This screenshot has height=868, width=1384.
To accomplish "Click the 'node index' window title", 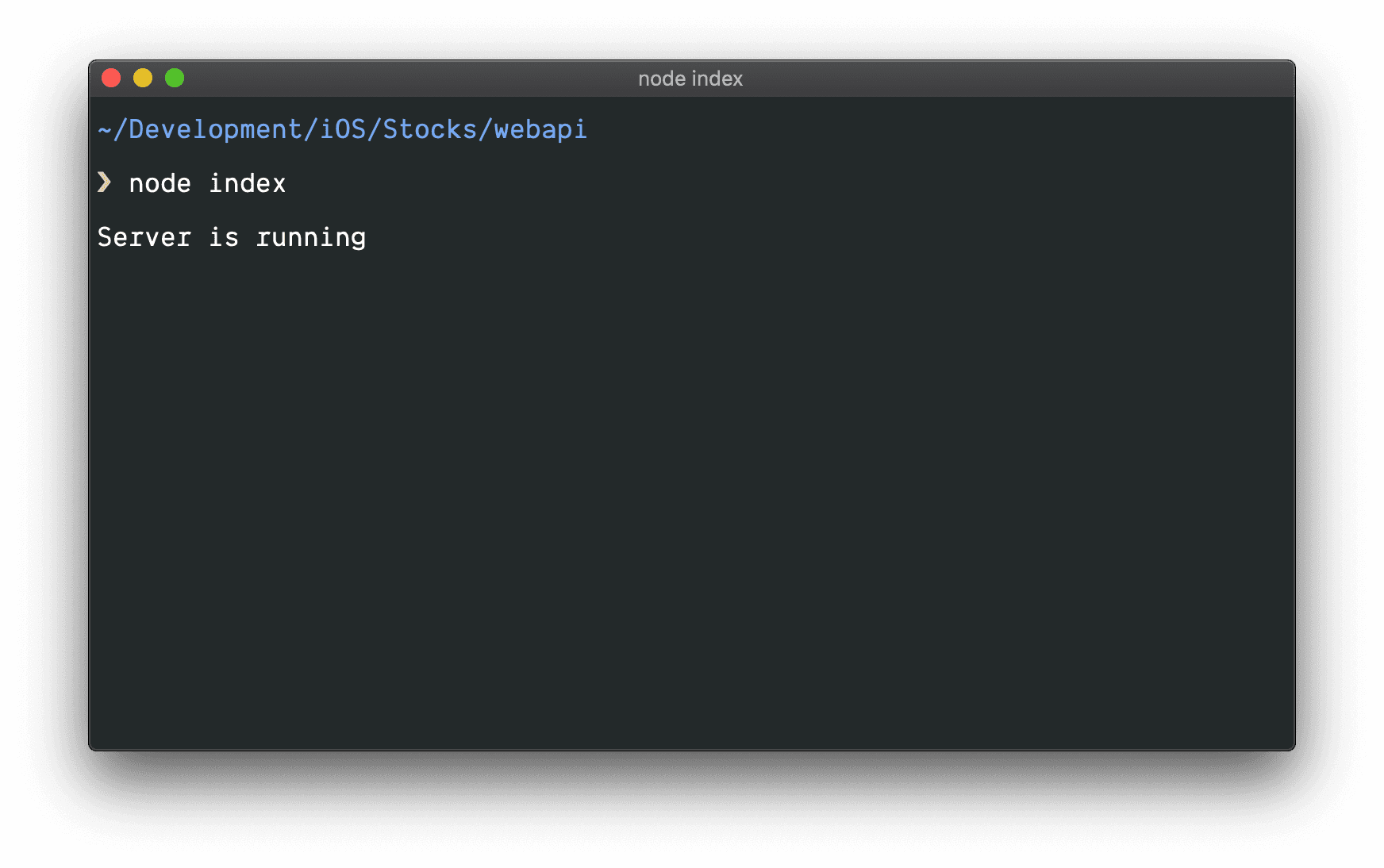I will [x=690, y=78].
